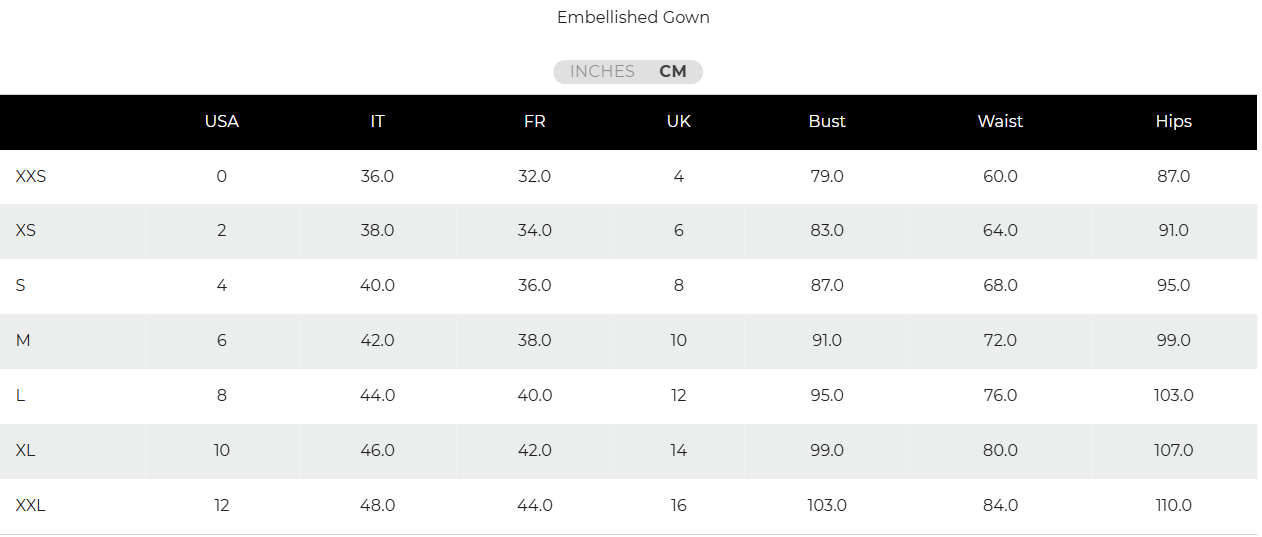Click the USA column header
The width and height of the screenshot is (1262, 537).
[x=221, y=121]
